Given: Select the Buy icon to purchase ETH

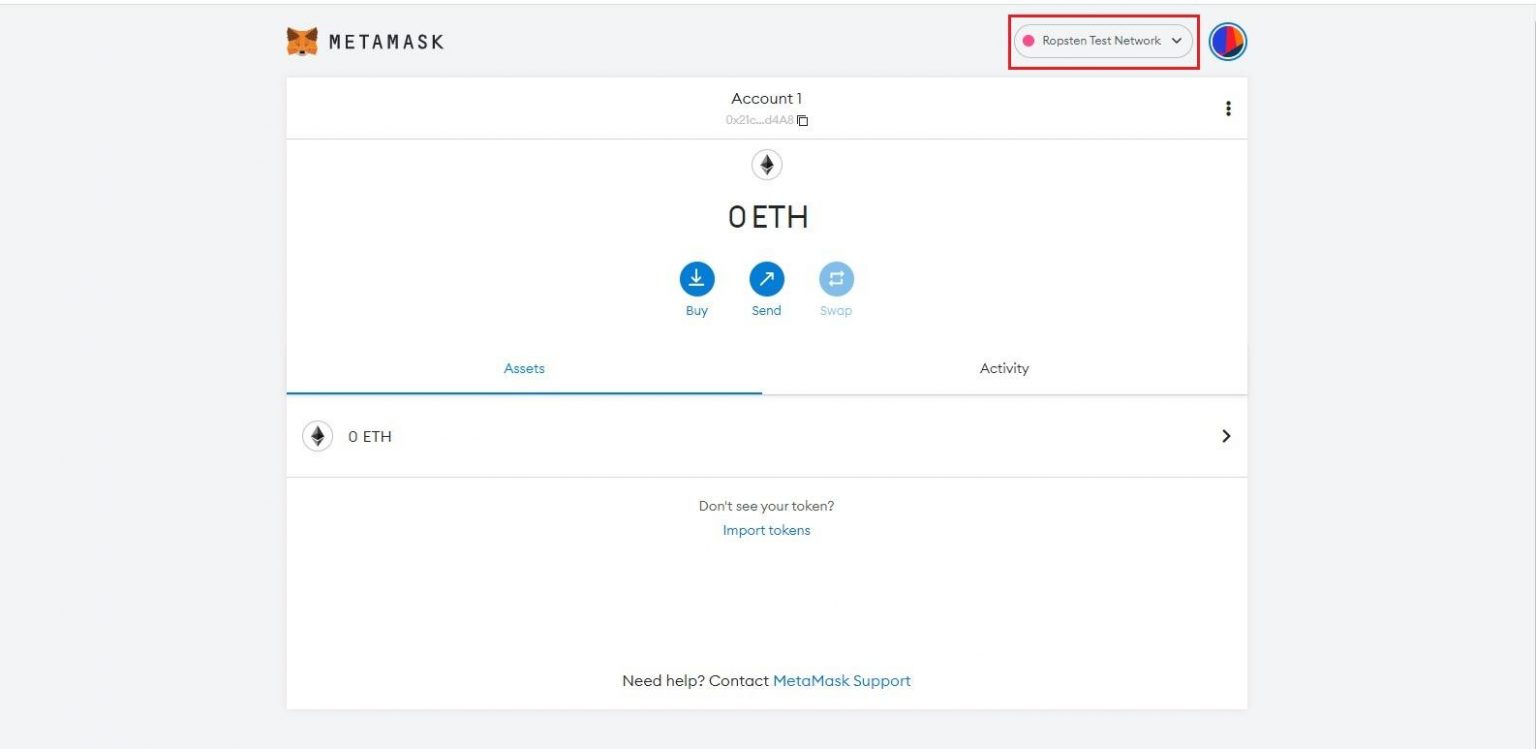Looking at the screenshot, I should 696,281.
